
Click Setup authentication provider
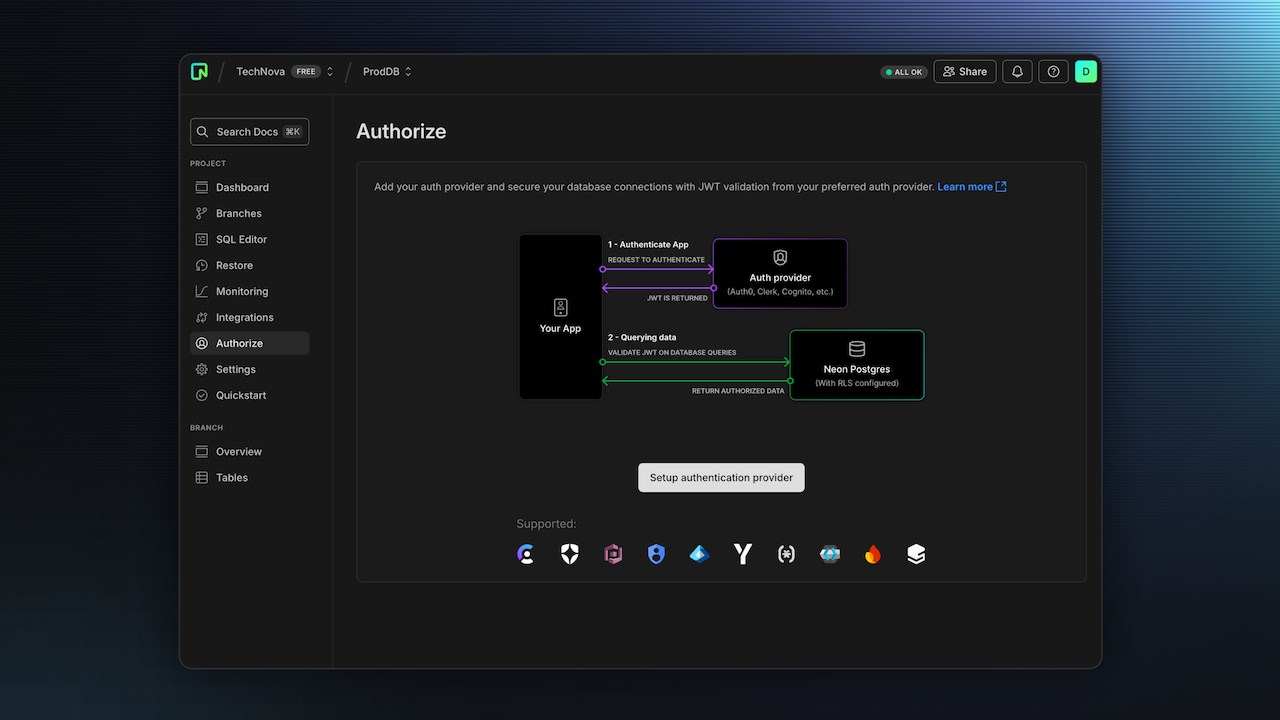[721, 477]
